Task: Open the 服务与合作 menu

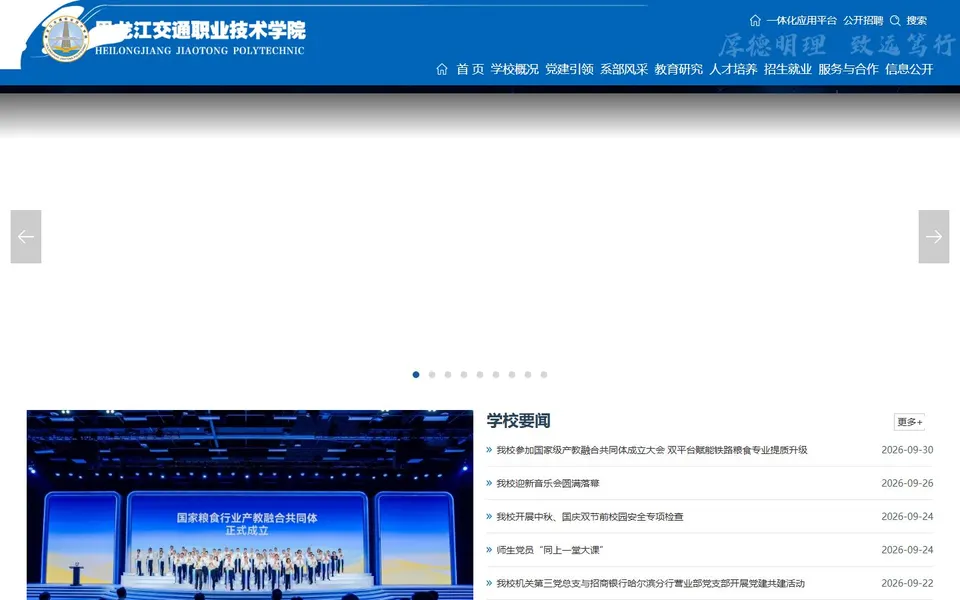Action: click(x=849, y=69)
